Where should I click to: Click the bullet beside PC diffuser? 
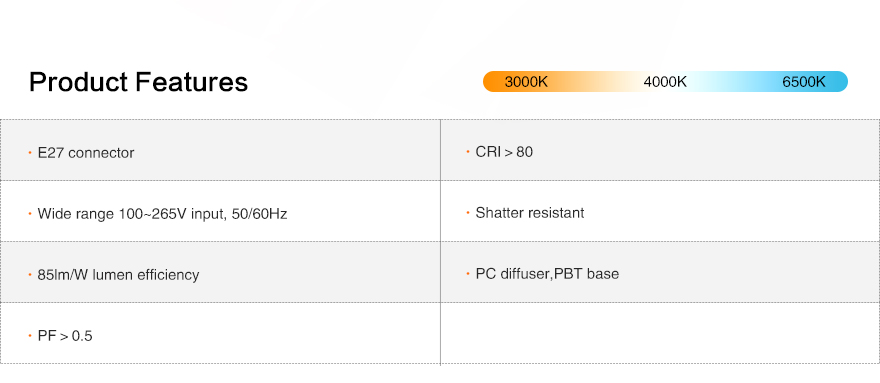tap(468, 273)
